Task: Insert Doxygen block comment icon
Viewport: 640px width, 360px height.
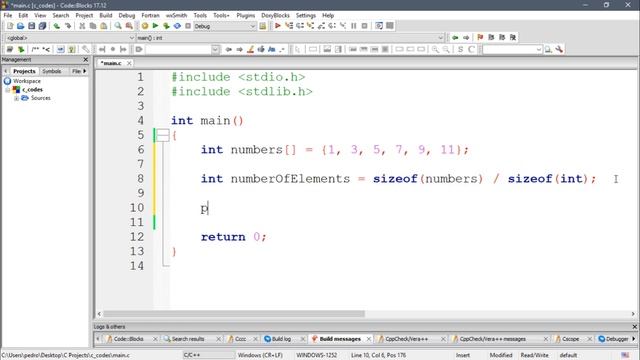Action: pyautogui.click(x=36, y=49)
